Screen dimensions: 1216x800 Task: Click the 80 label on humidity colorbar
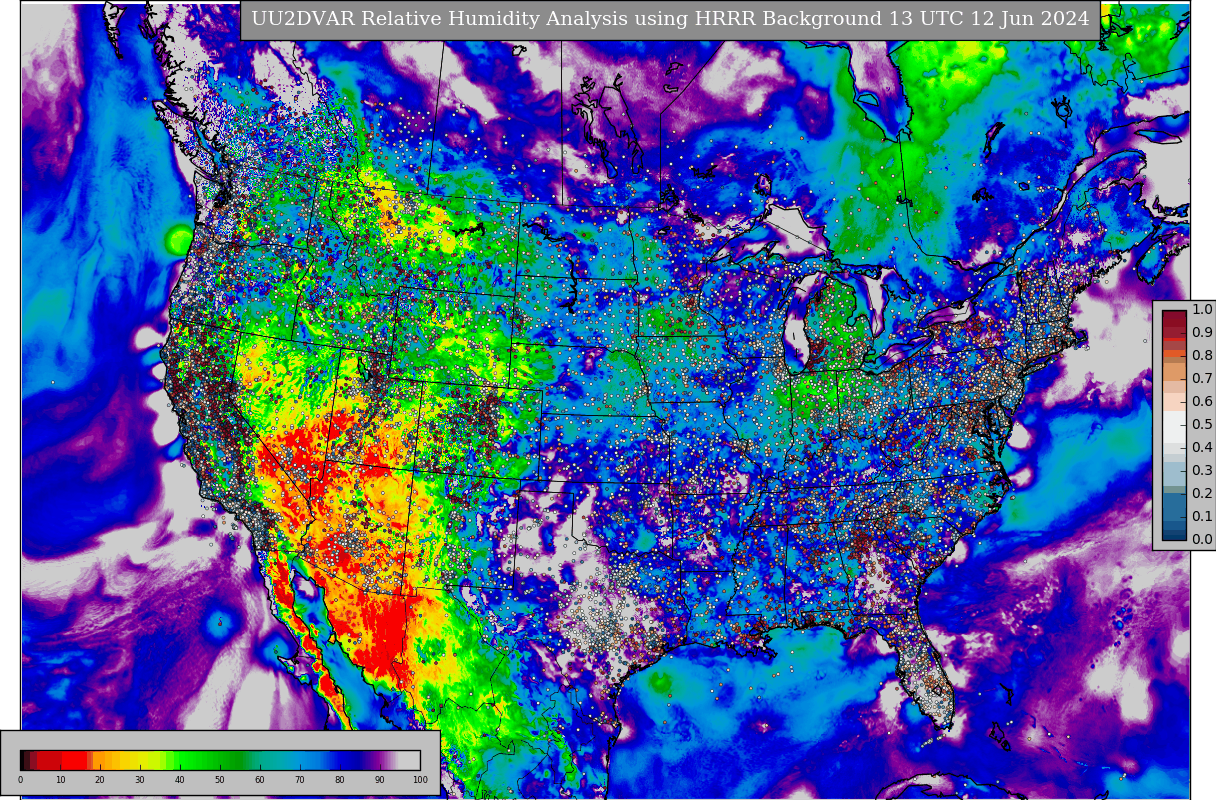tap(340, 780)
